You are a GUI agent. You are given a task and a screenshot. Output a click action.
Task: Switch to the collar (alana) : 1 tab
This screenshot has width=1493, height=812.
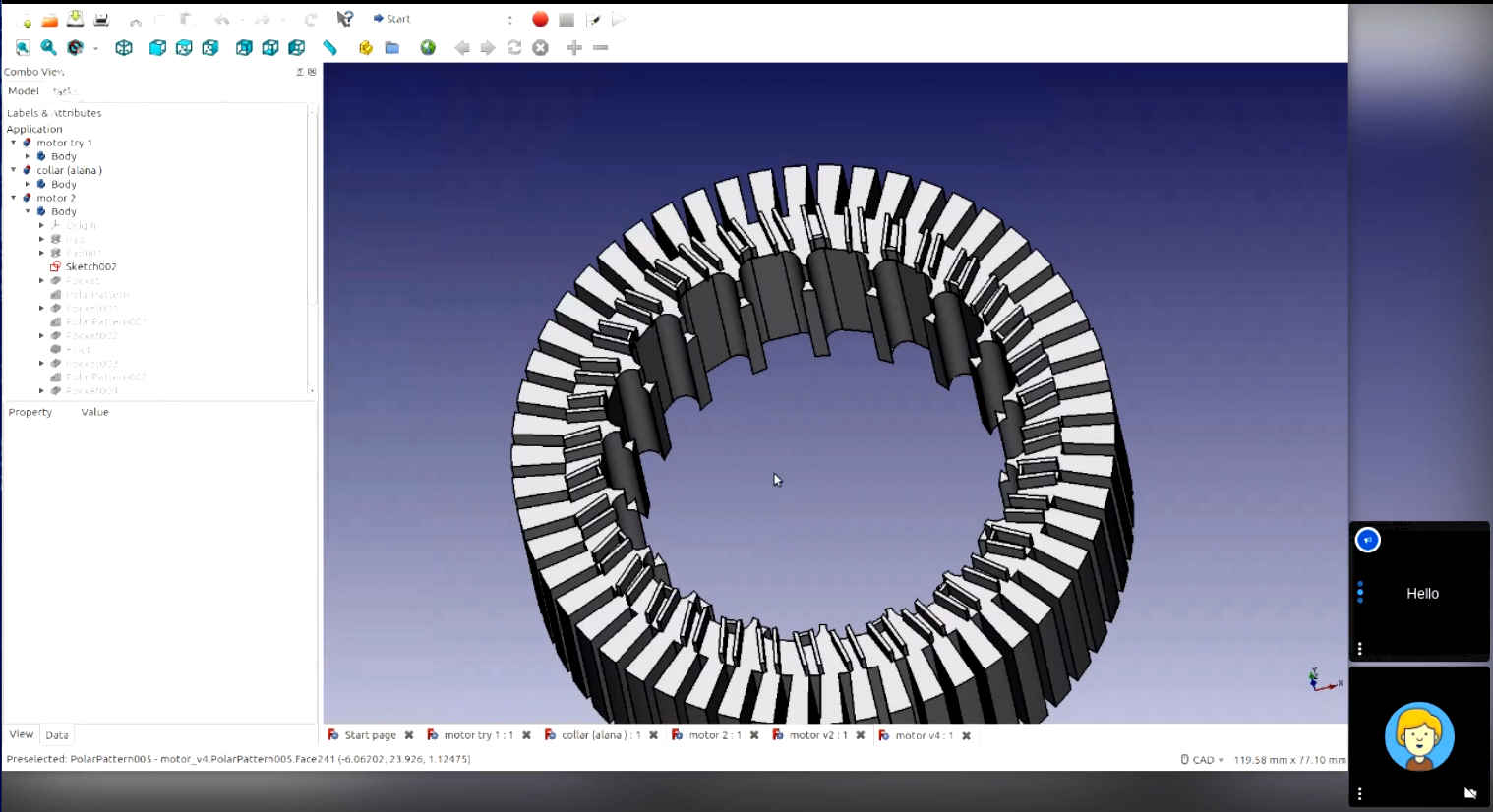click(x=601, y=735)
